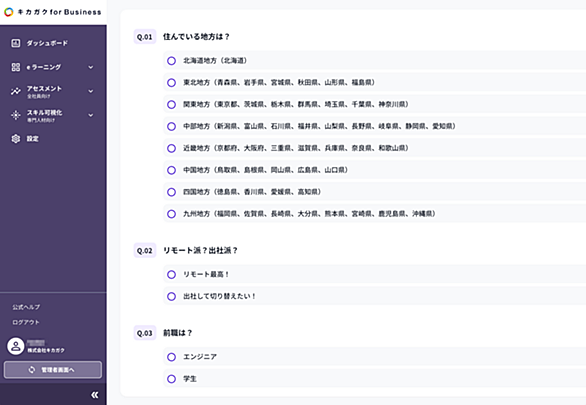586x405 pixels.
Task: Collapse sidebar with double-chevron icon
Action: click(95, 395)
